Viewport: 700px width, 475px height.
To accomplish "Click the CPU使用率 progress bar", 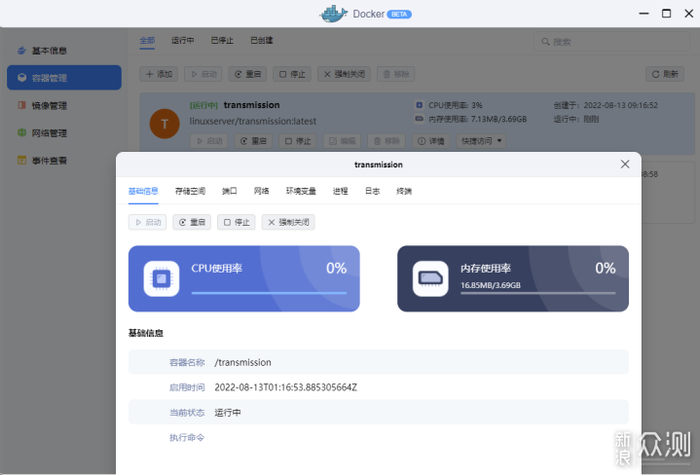I will click(x=269, y=293).
